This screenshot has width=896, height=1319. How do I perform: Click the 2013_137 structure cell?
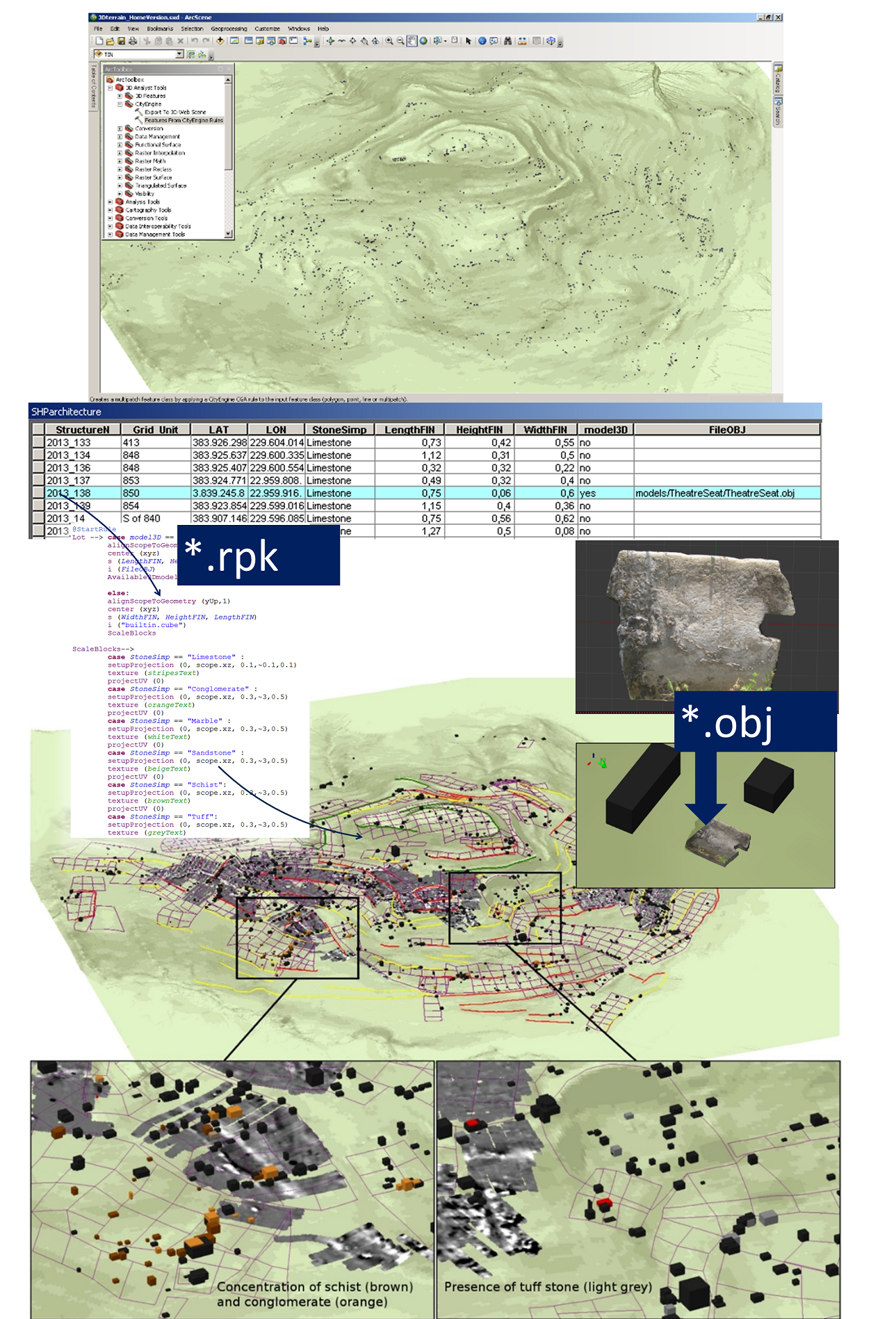coord(83,480)
